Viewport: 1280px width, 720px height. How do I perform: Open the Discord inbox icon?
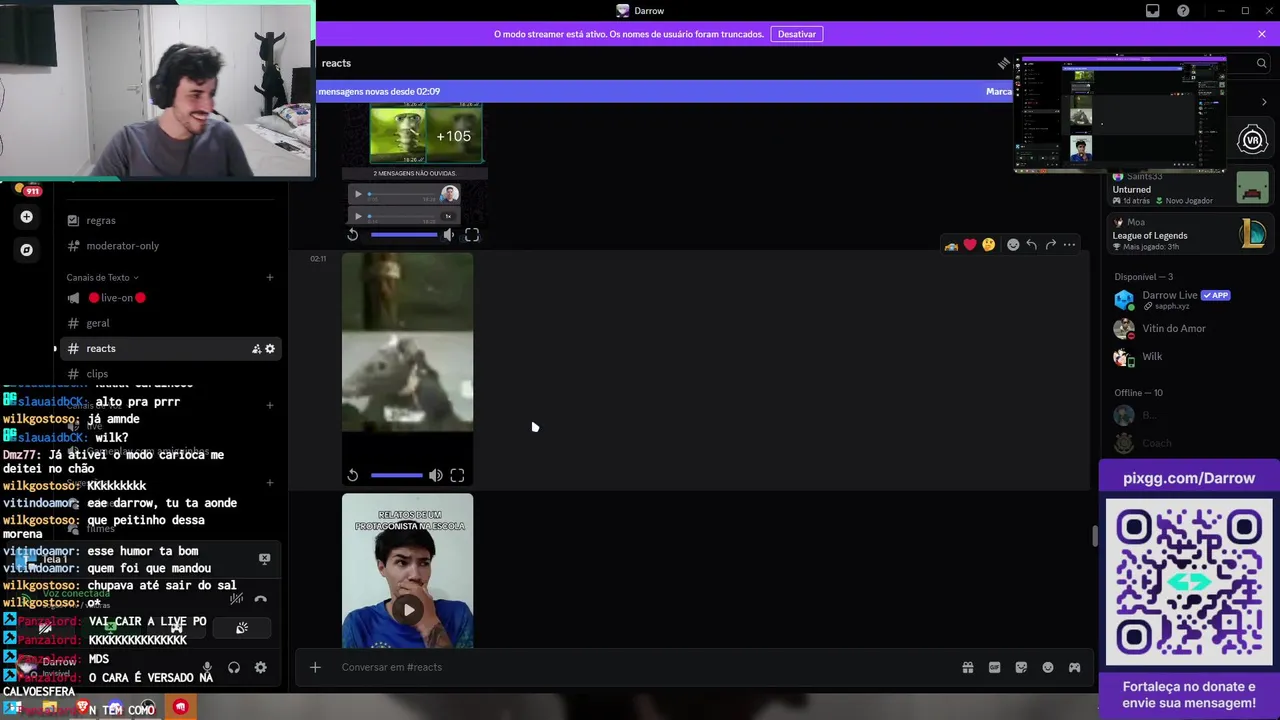1153,11
